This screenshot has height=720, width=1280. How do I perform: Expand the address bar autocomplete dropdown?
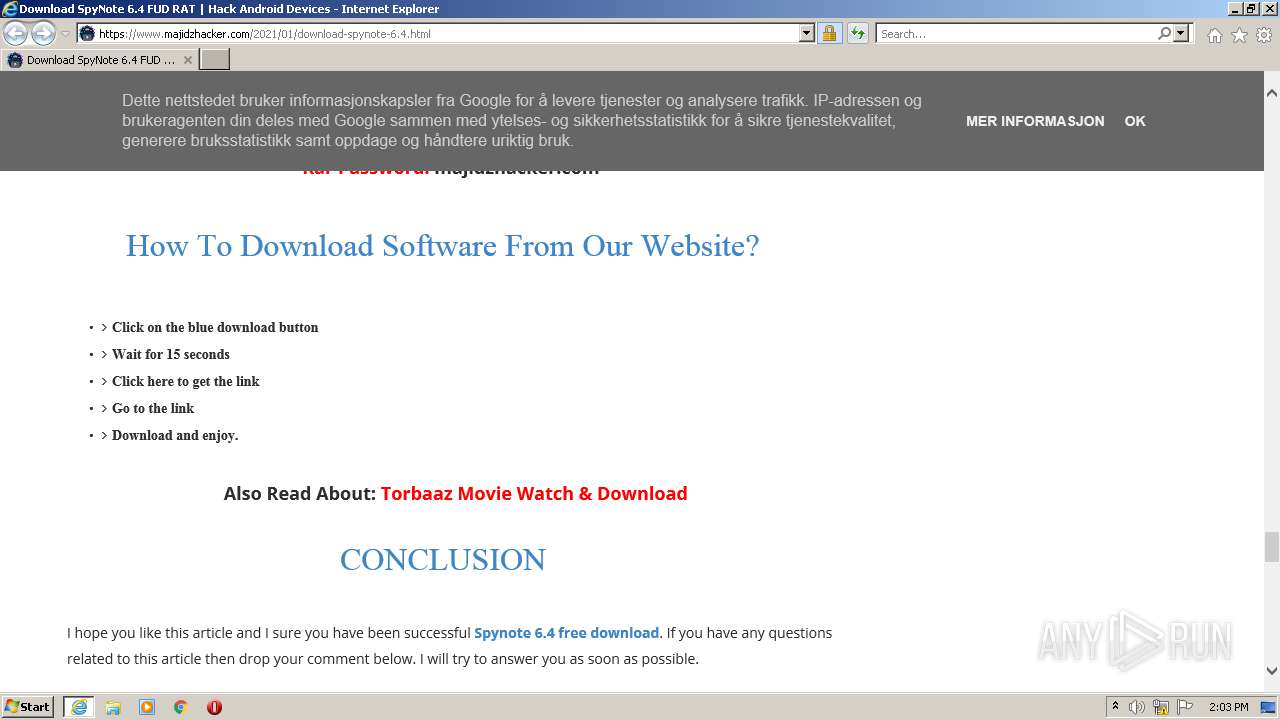pyautogui.click(x=806, y=33)
